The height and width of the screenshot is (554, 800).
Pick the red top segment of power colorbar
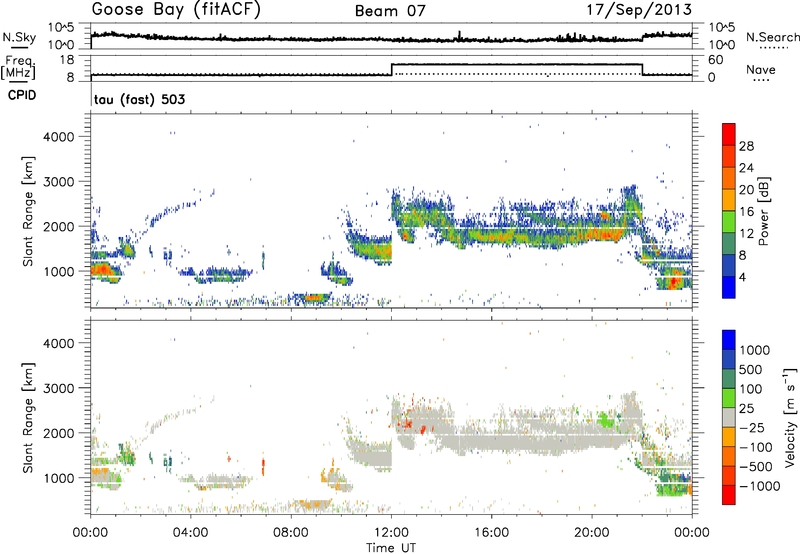click(x=729, y=134)
